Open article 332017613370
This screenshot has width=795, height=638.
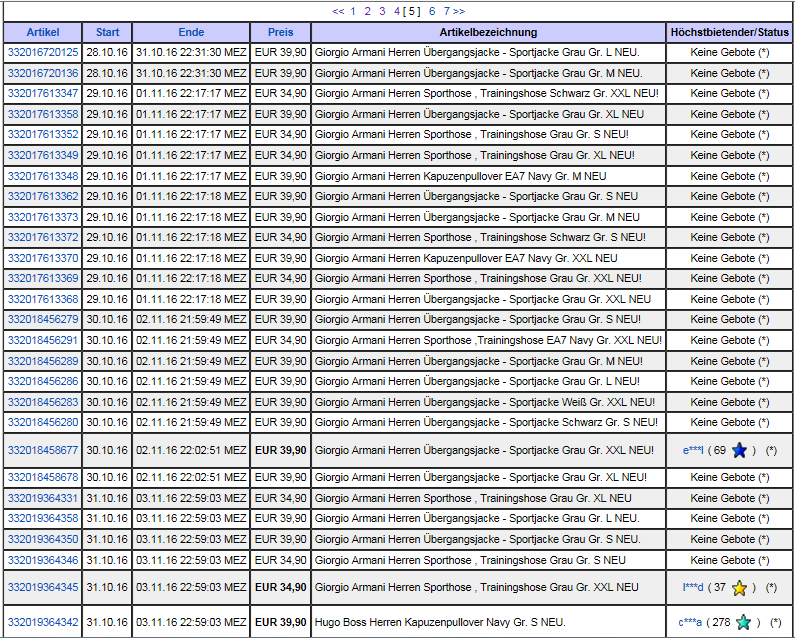(43, 258)
